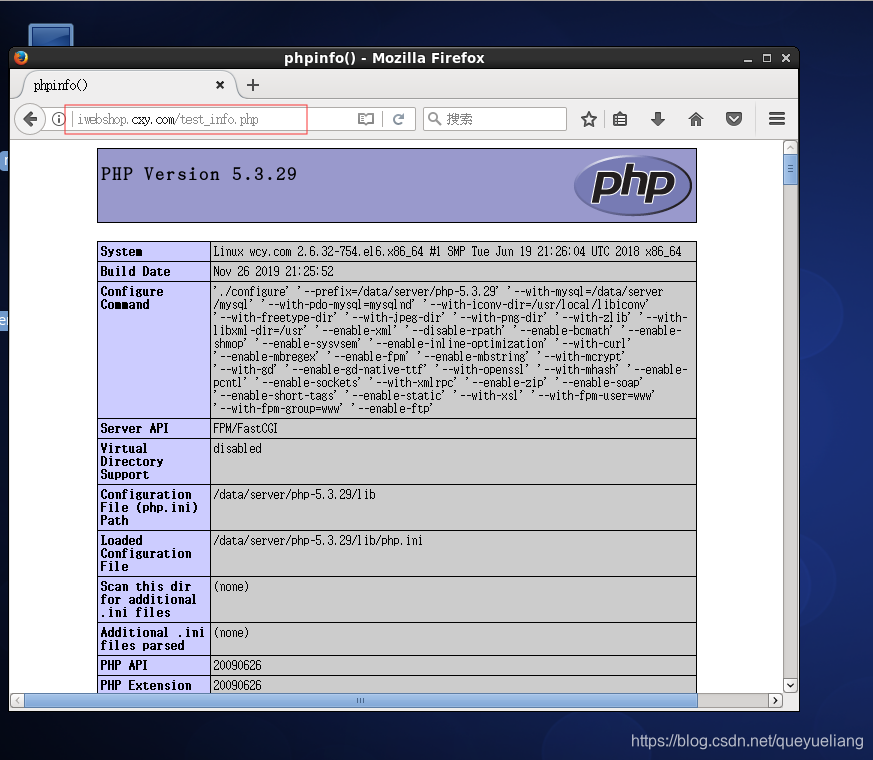873x760 pixels.
Task: Click the PHP Version 5.3.29 heading
Action: [x=199, y=174]
